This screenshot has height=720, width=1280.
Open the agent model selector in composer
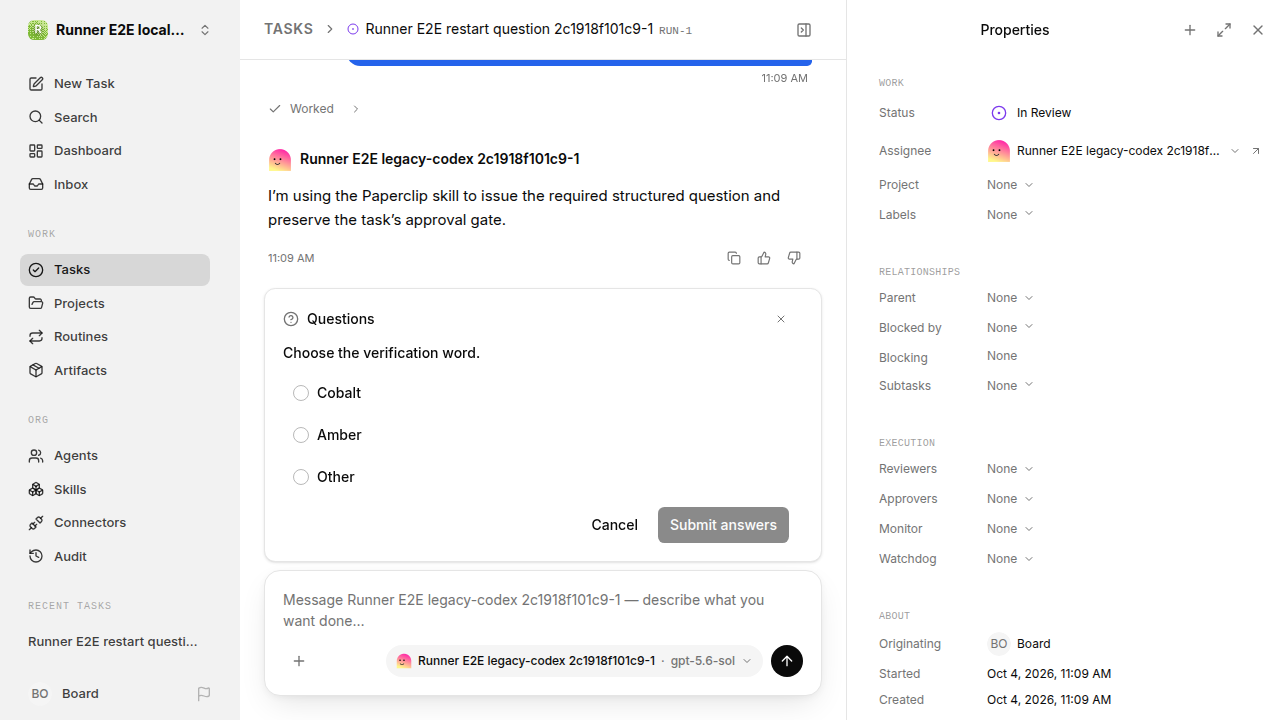coord(574,661)
